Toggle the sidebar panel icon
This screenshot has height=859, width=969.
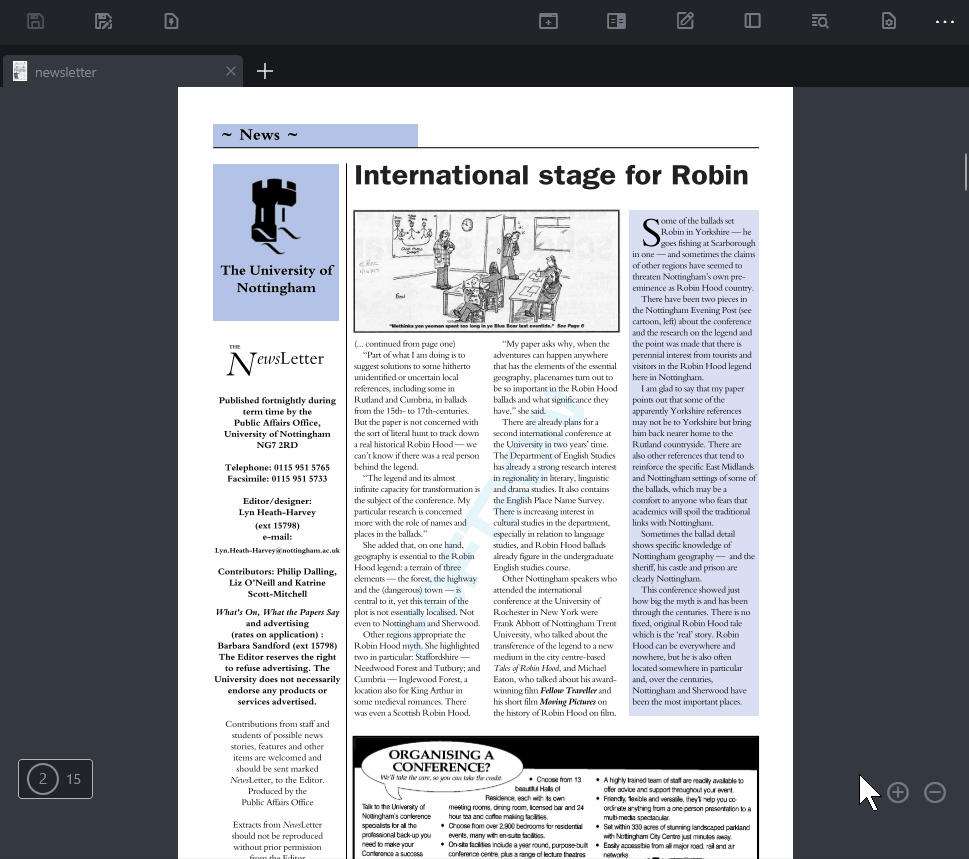[753, 21]
